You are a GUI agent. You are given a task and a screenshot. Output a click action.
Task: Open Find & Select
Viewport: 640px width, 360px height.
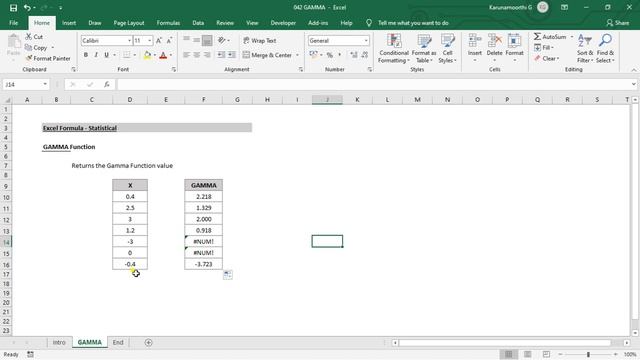[x=605, y=49]
